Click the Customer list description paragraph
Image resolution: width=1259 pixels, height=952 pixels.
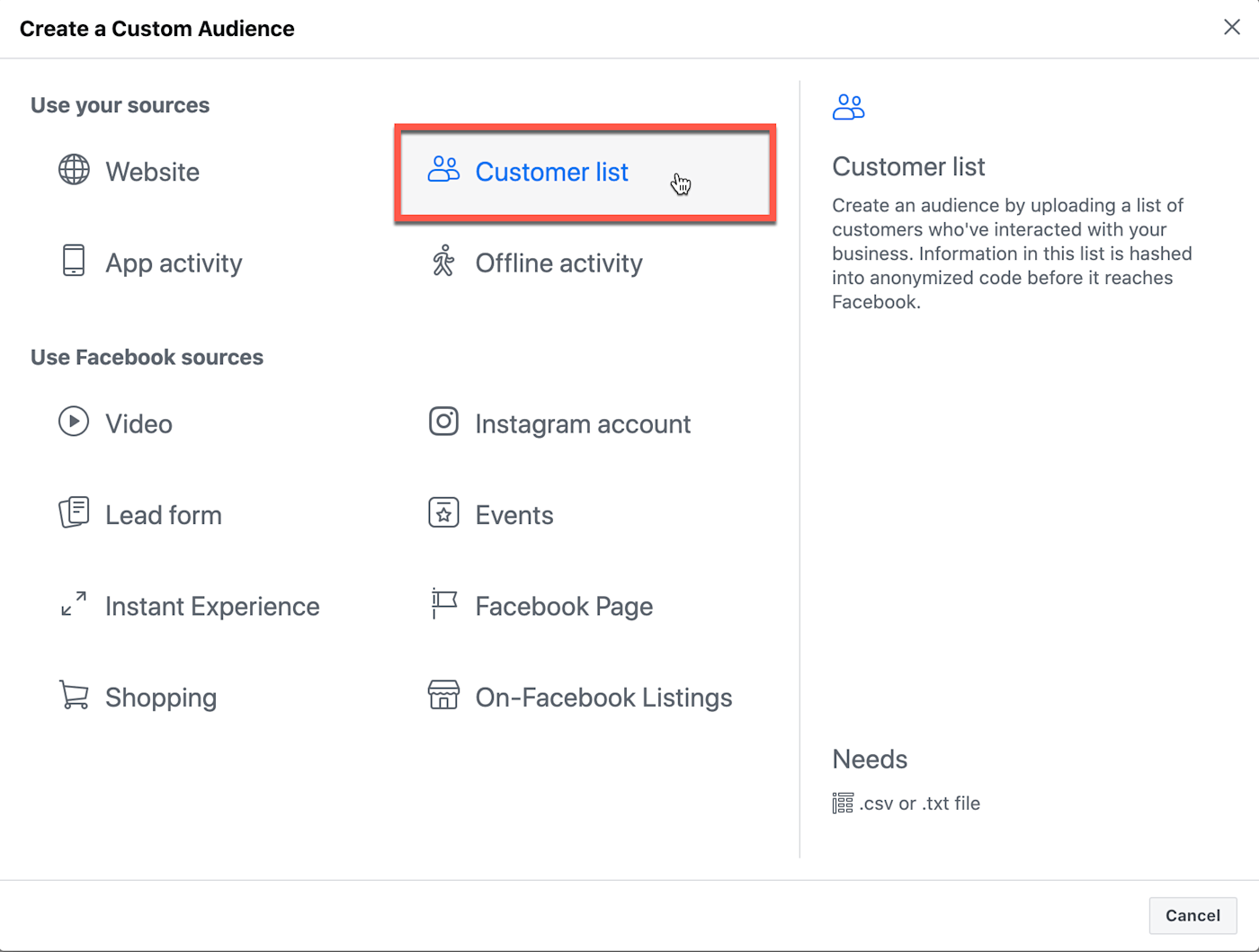click(x=1012, y=254)
